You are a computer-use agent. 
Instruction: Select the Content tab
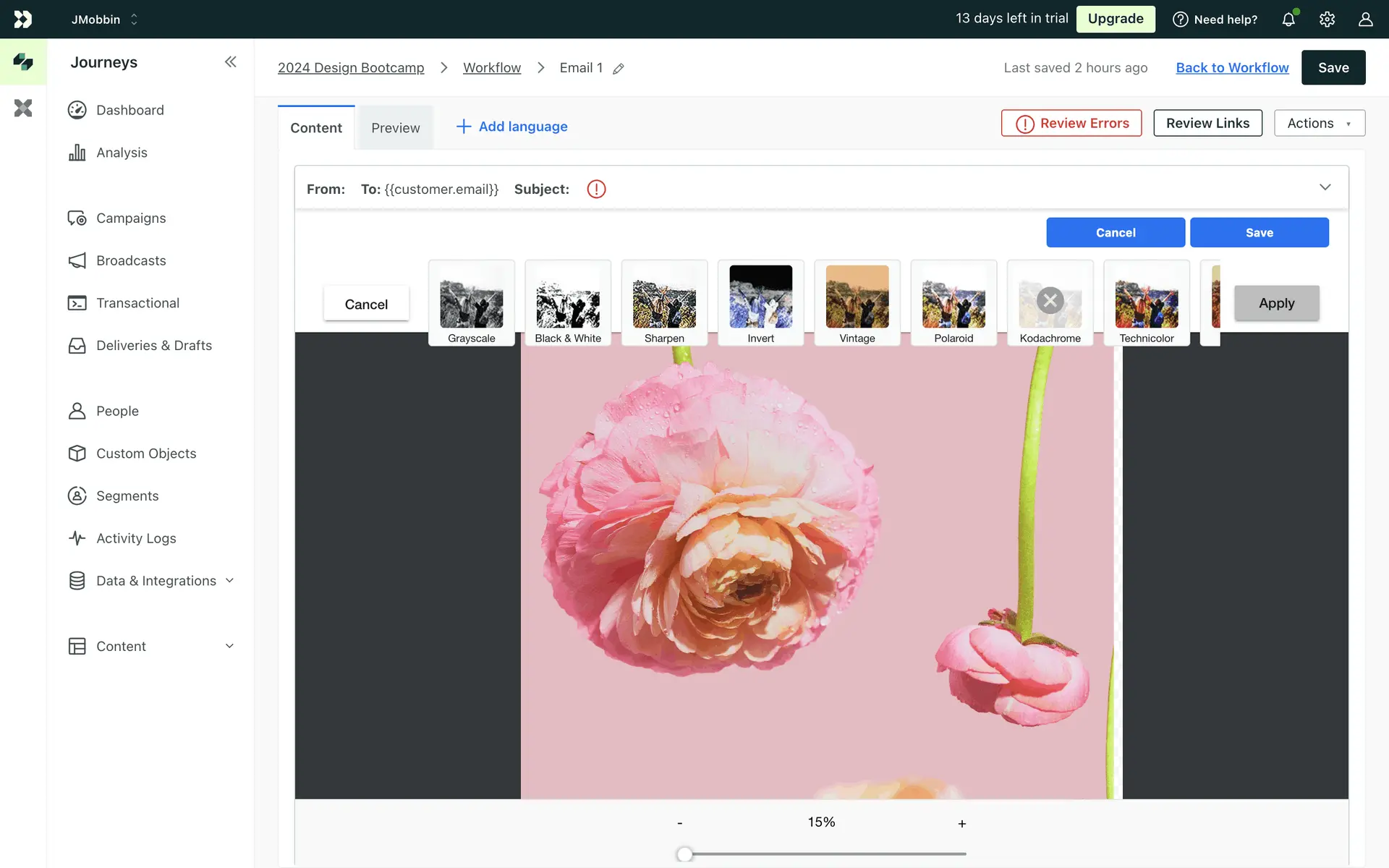tap(316, 128)
